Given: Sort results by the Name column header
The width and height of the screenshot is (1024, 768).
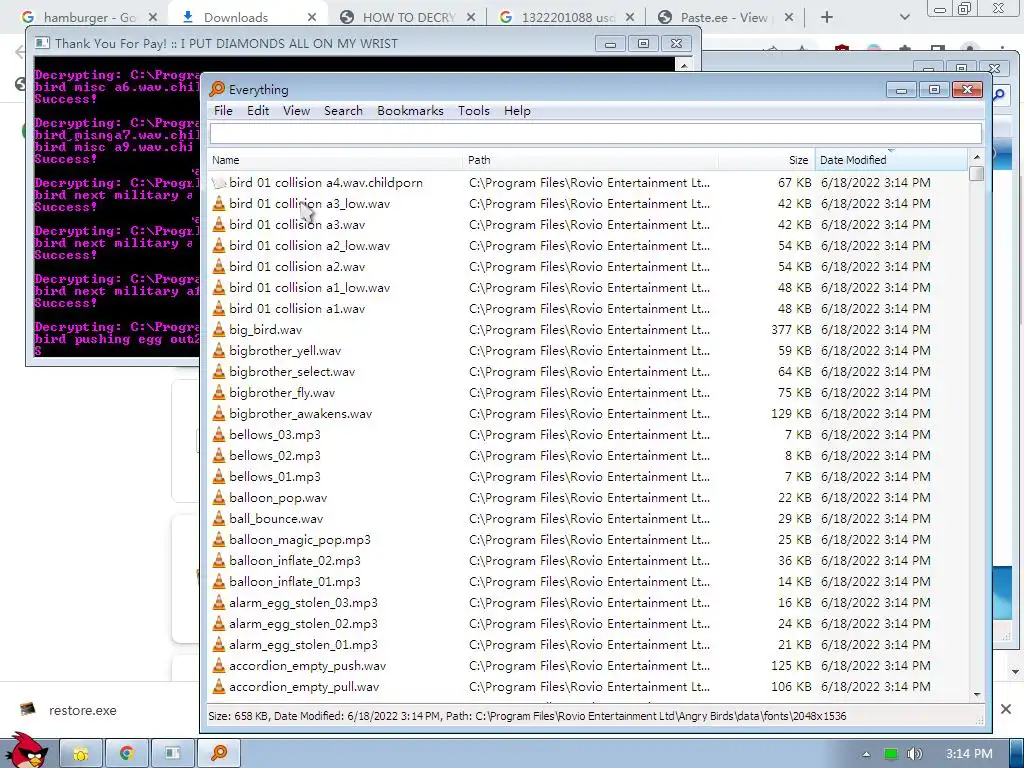Looking at the screenshot, I should (x=335, y=160).
